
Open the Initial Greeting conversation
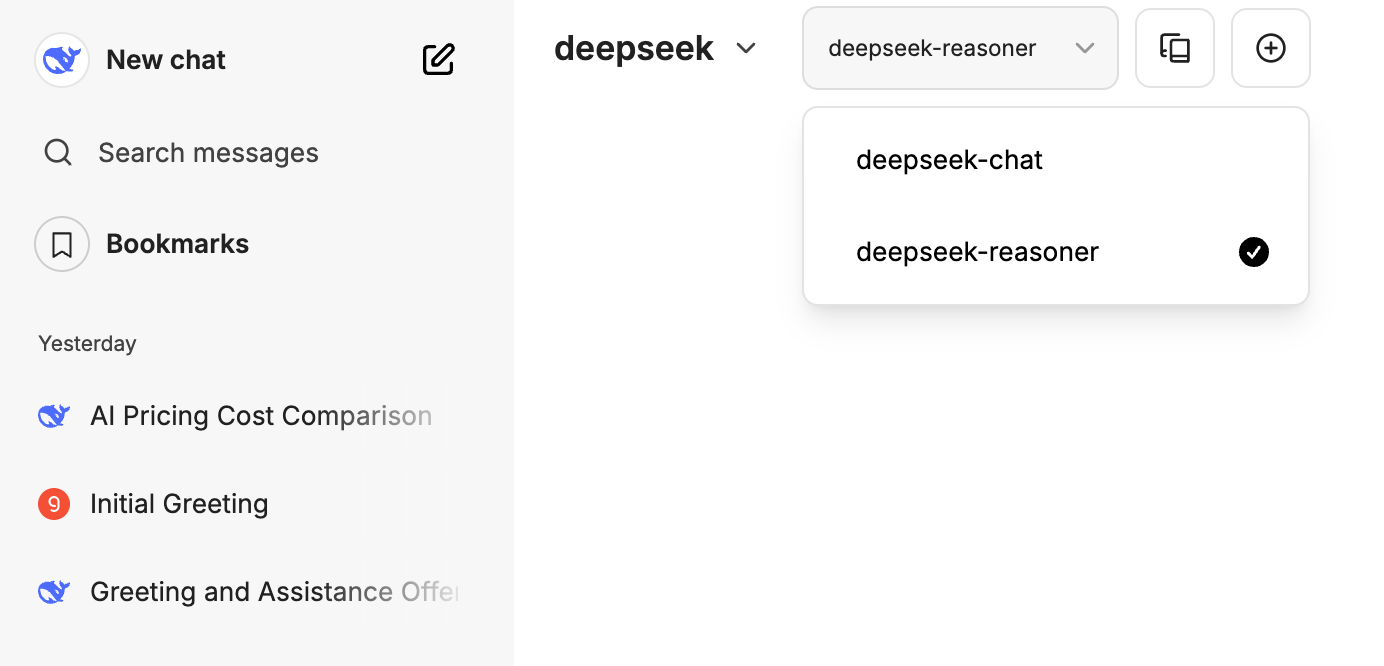pos(179,504)
